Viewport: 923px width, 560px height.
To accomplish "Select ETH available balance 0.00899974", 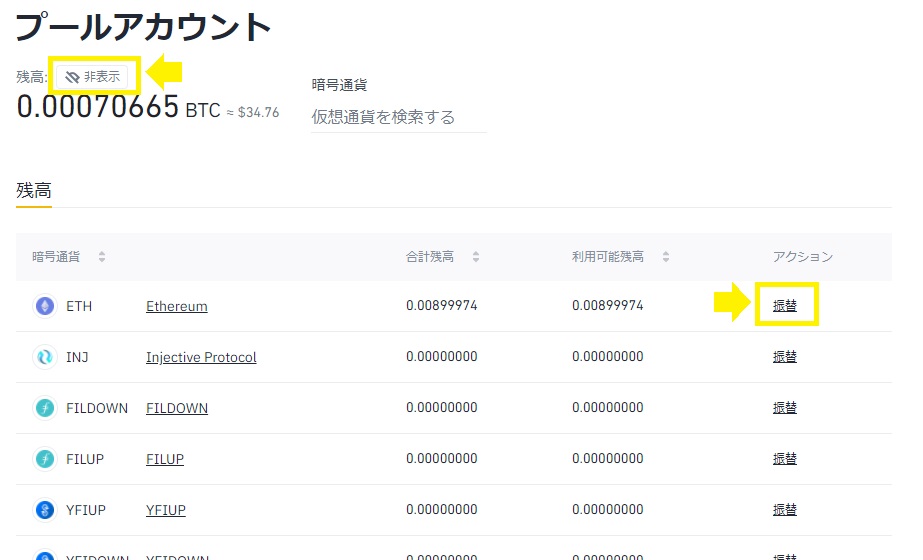I will [607, 306].
